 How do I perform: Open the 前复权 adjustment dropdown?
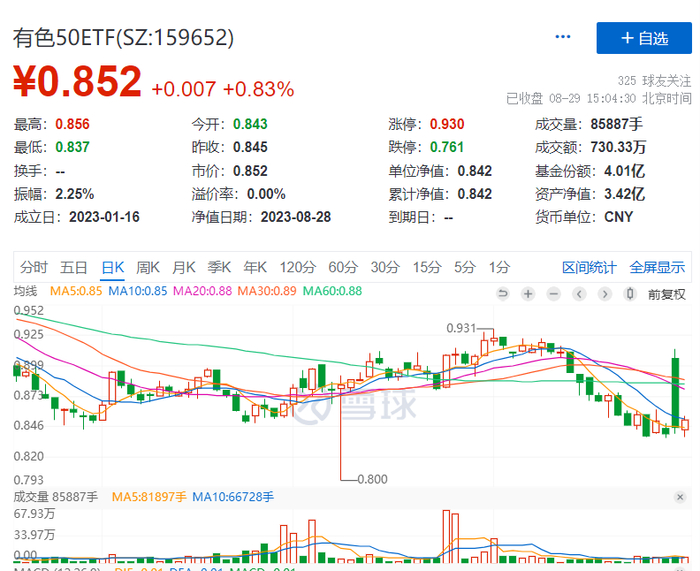pos(667,294)
